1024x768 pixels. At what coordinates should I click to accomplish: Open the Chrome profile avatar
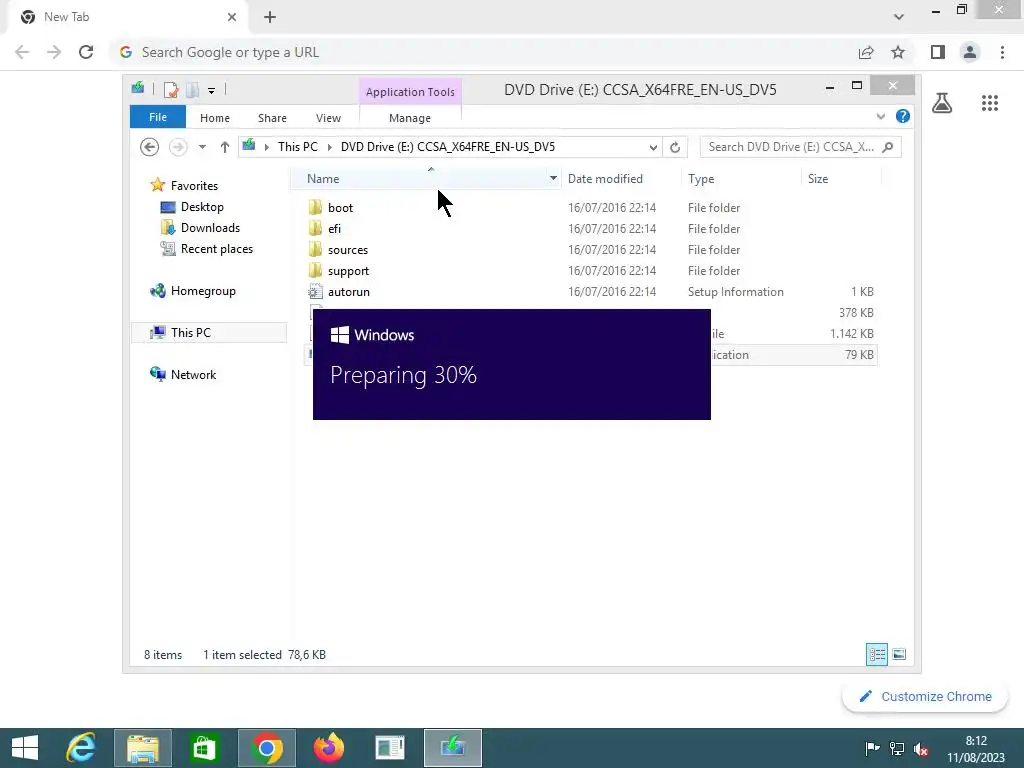[x=970, y=52]
